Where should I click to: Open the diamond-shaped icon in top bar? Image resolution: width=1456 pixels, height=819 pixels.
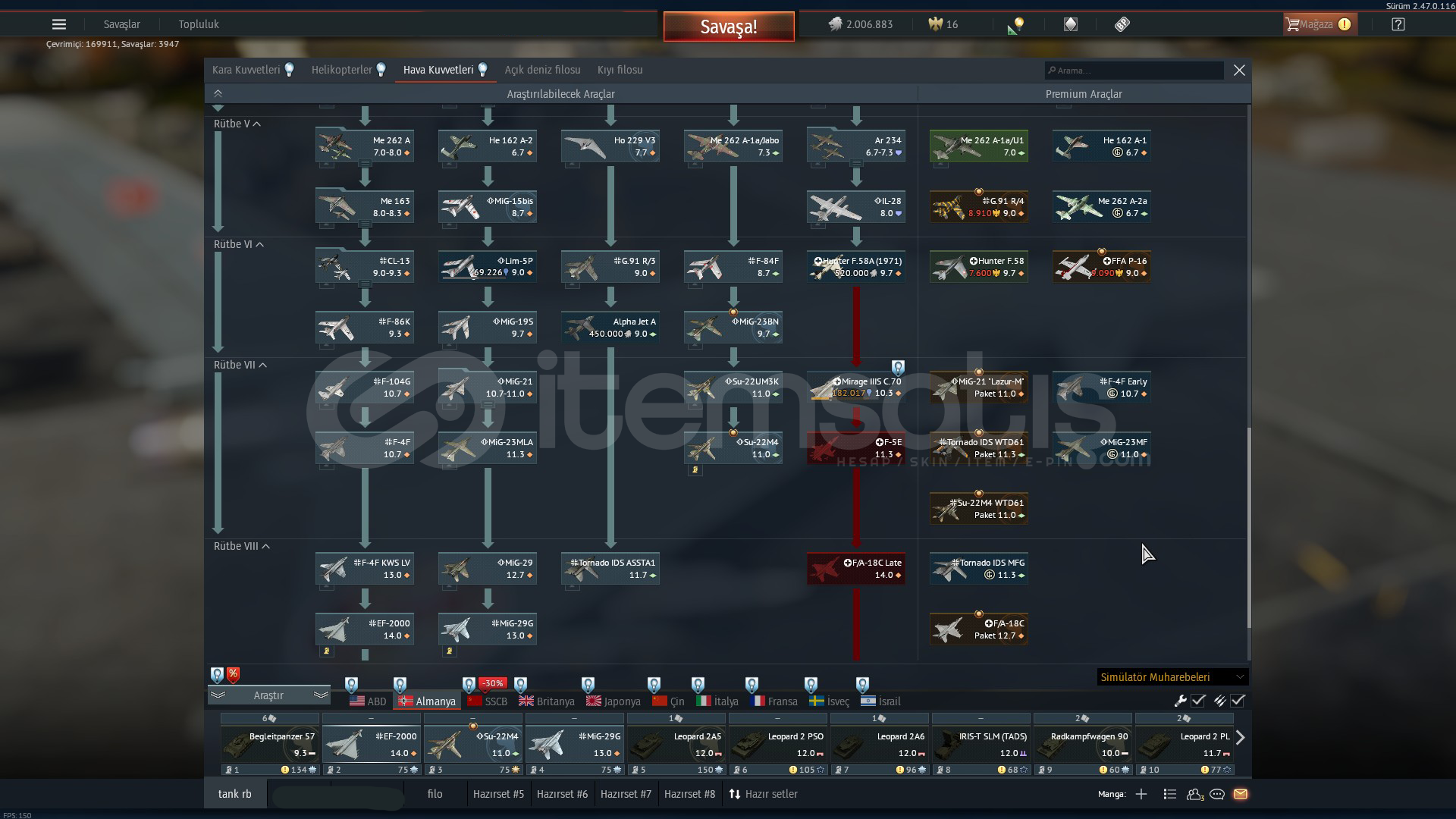[x=1070, y=24]
